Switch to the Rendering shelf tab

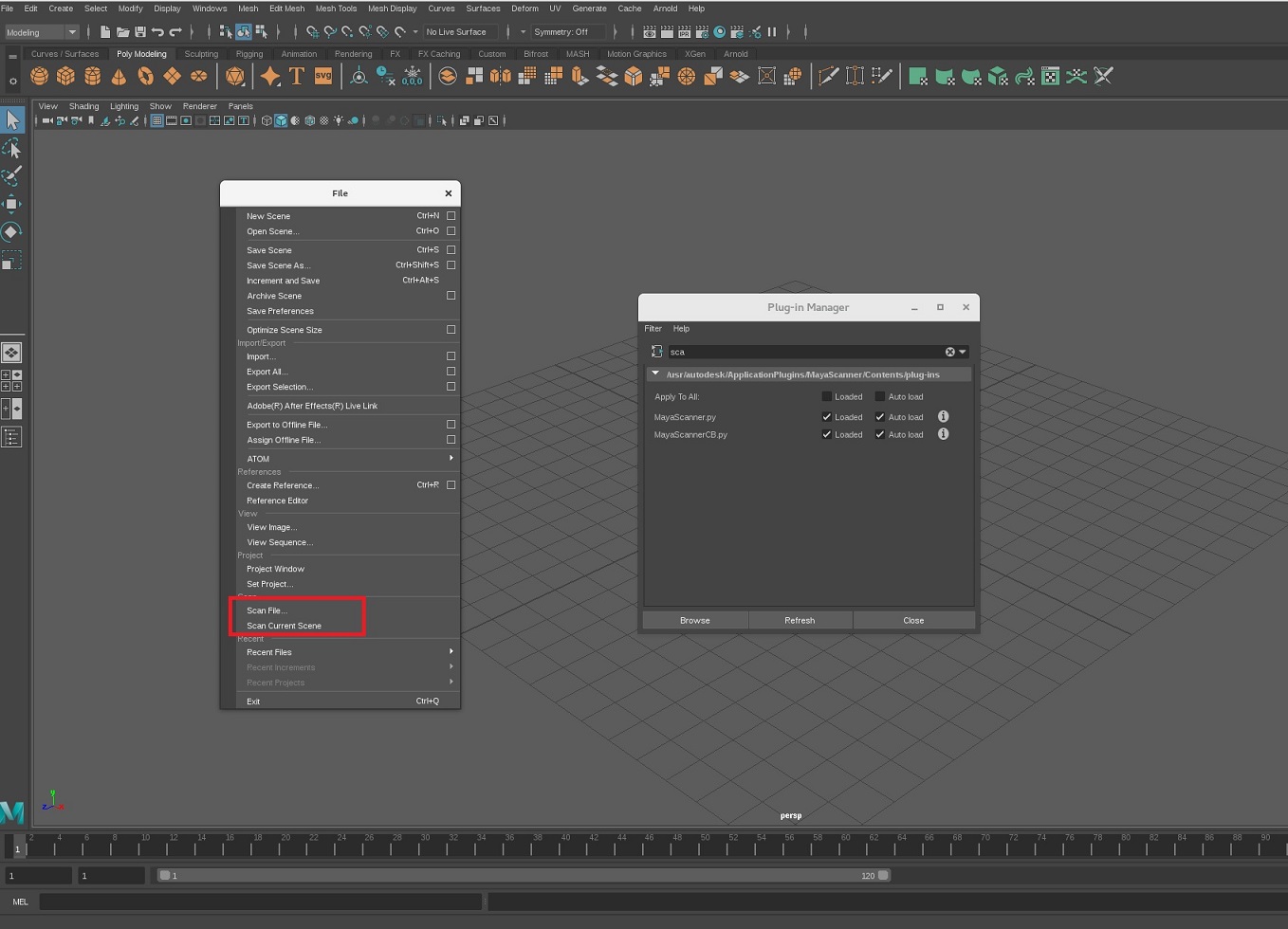tap(353, 54)
